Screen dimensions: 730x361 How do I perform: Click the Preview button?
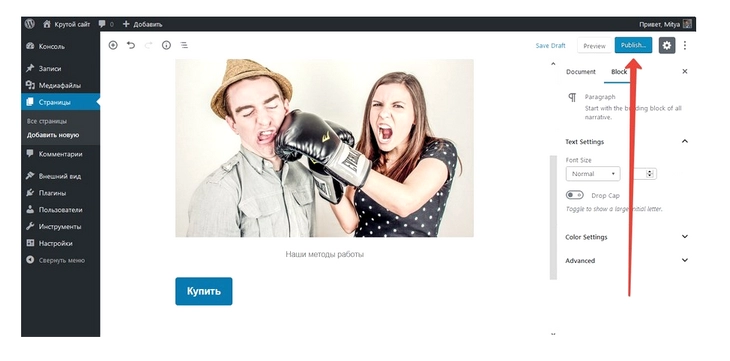coord(595,46)
